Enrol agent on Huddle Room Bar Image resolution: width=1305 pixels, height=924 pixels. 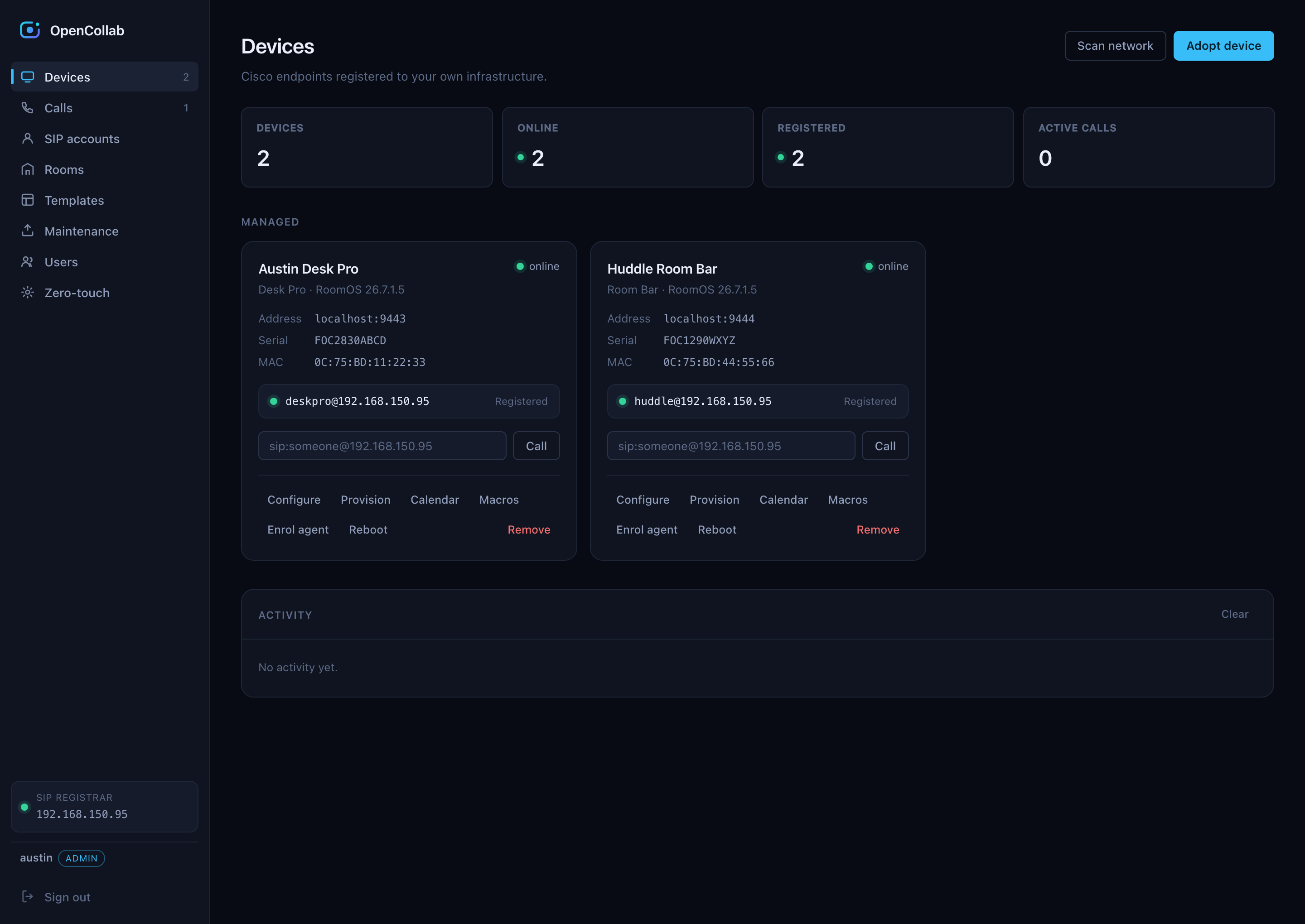[647, 529]
